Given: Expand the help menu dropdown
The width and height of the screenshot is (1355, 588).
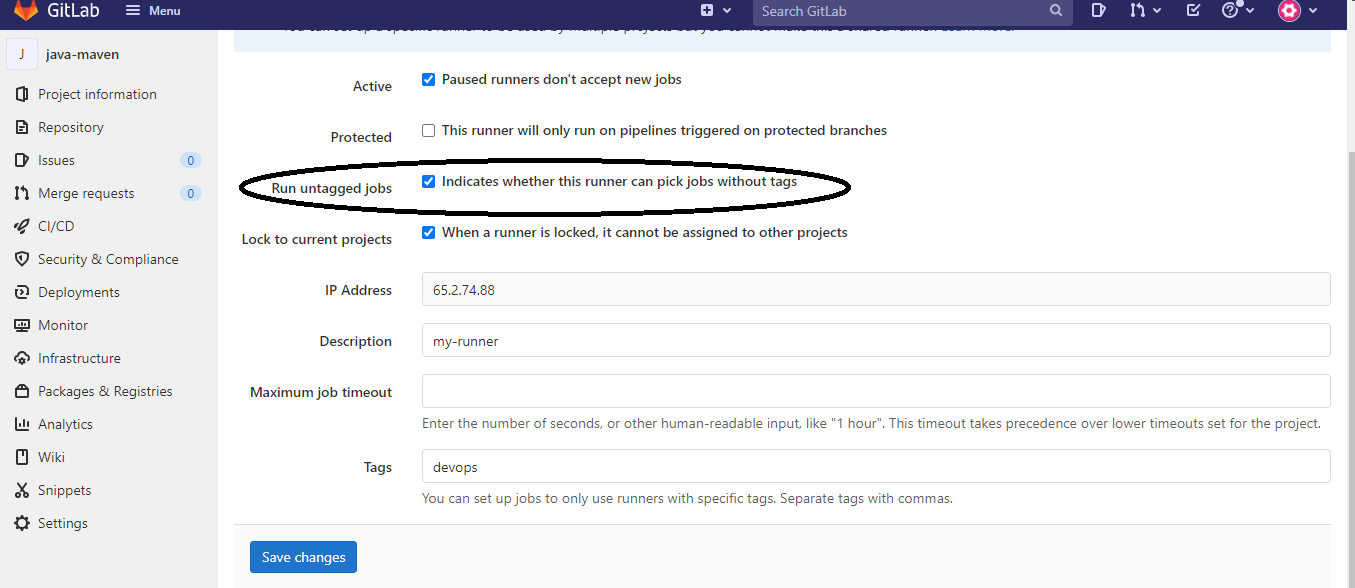Looking at the screenshot, I should 1235,12.
